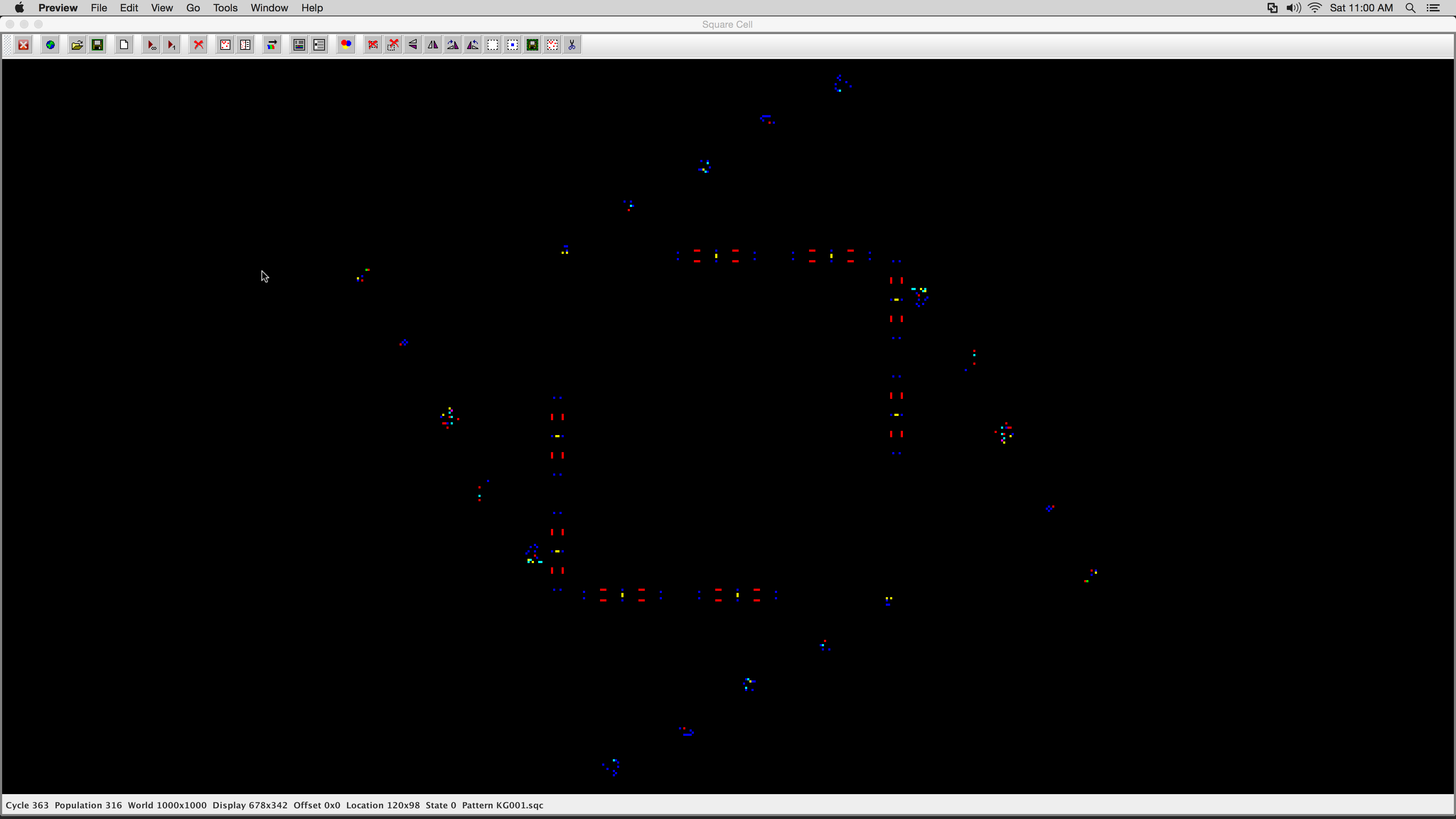1456x819 pixels.
Task: Open the Apple menu
Action: click(x=19, y=8)
